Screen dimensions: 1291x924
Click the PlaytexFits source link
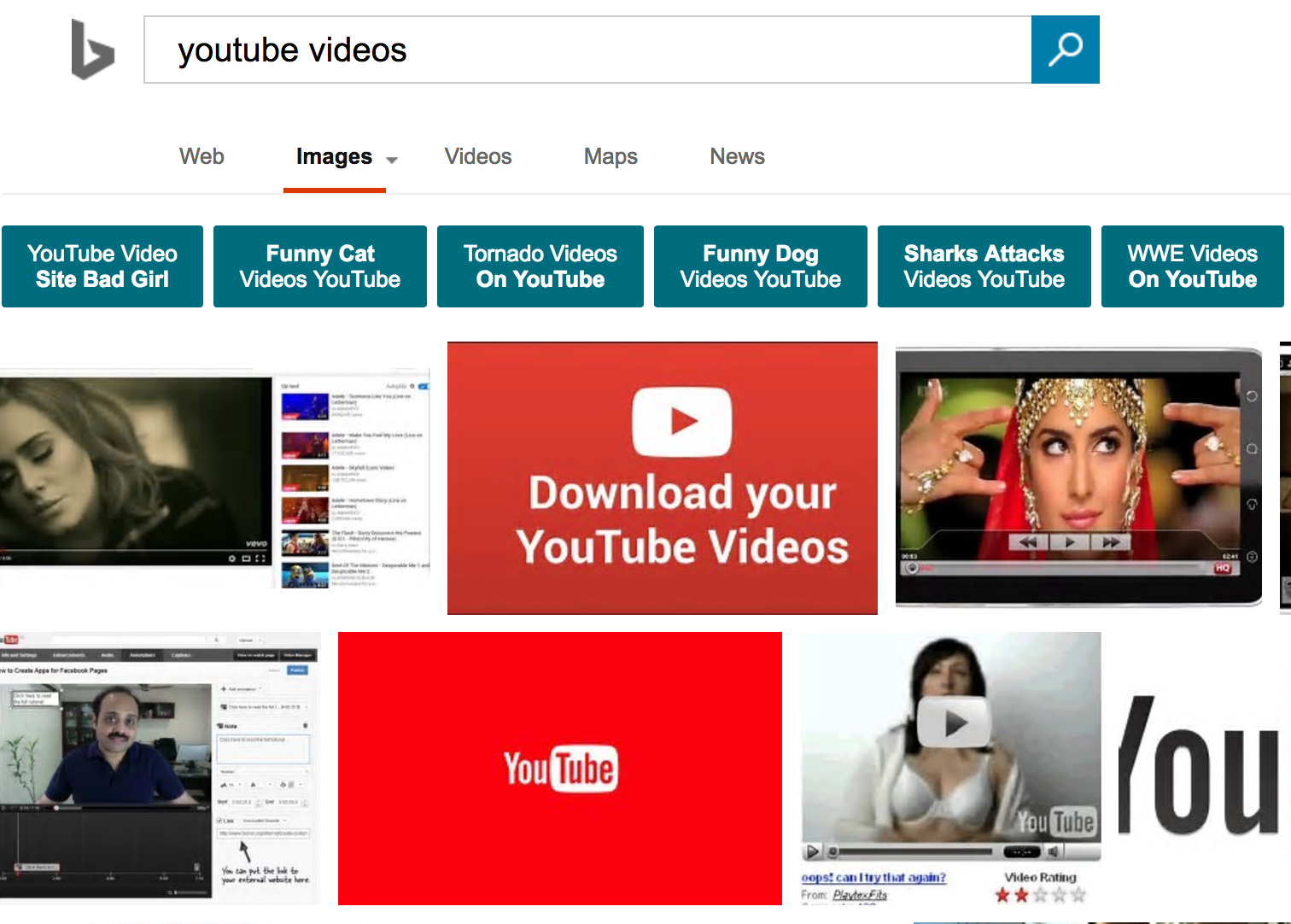(x=860, y=895)
